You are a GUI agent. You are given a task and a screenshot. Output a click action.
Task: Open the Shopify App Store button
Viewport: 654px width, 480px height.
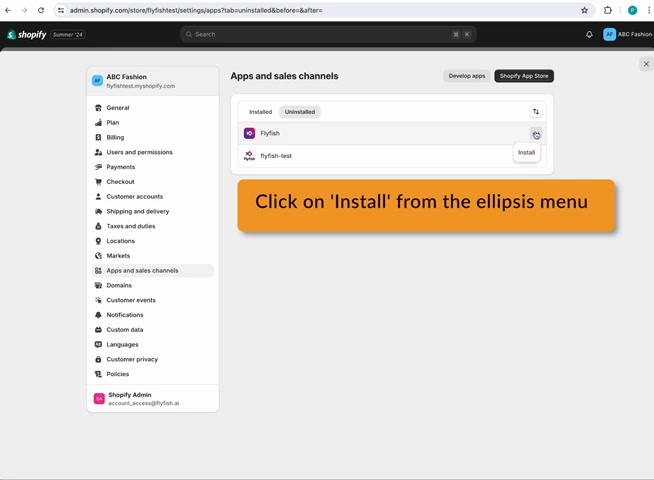[x=524, y=76]
